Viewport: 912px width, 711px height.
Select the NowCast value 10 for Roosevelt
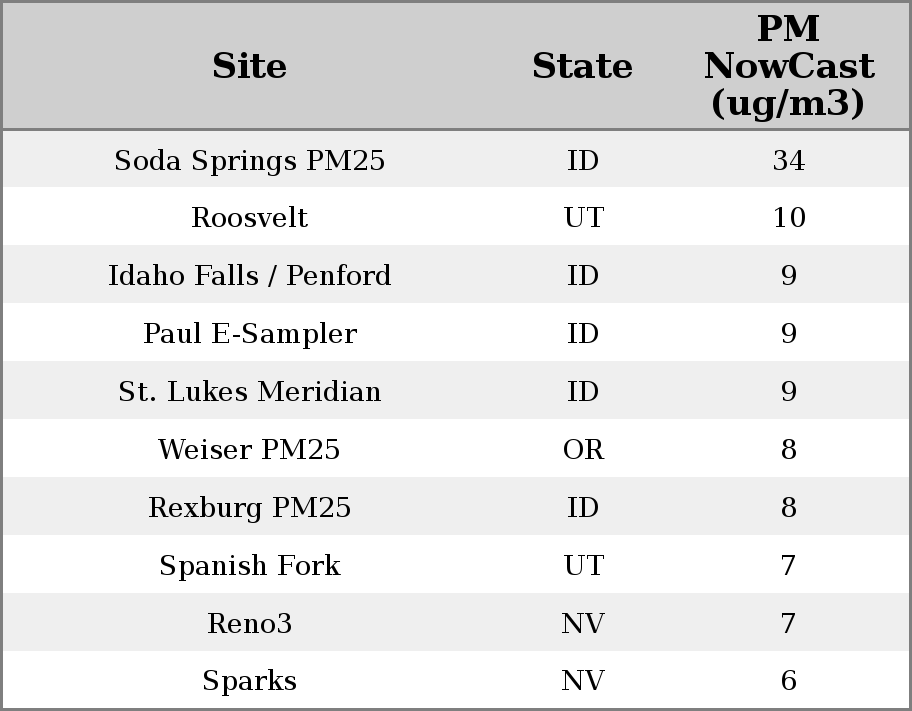click(x=788, y=218)
